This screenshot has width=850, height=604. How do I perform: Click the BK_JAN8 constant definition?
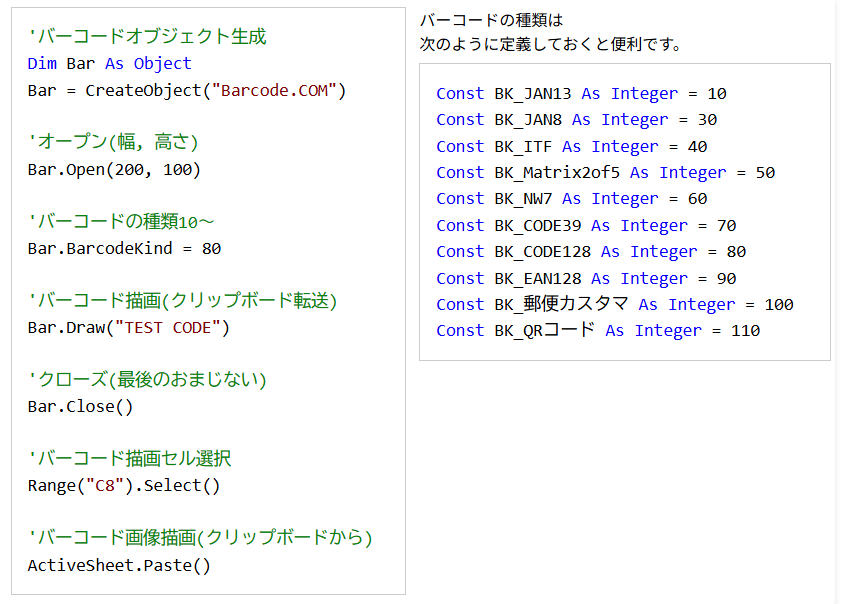tap(576, 120)
